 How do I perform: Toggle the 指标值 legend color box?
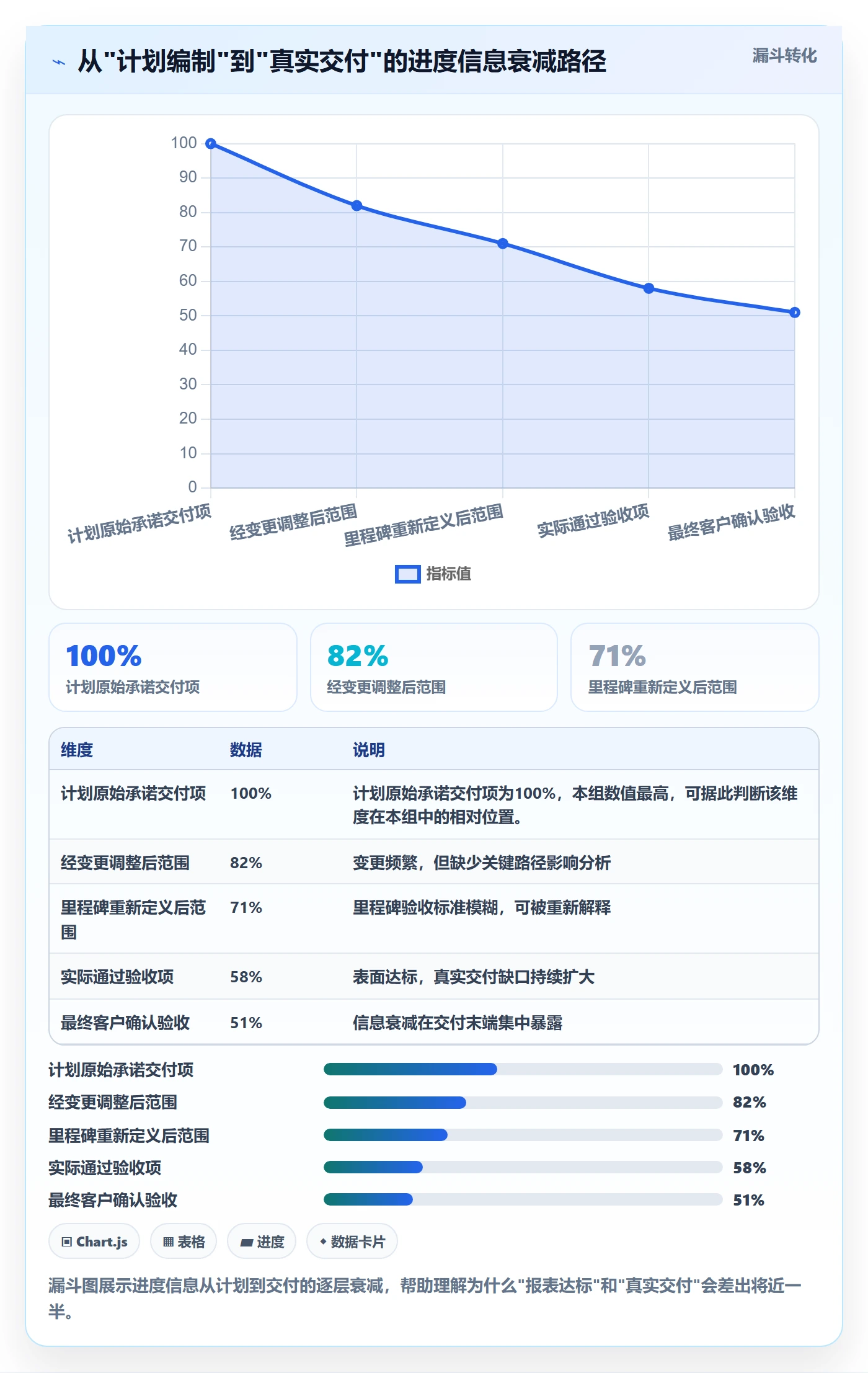click(x=407, y=574)
